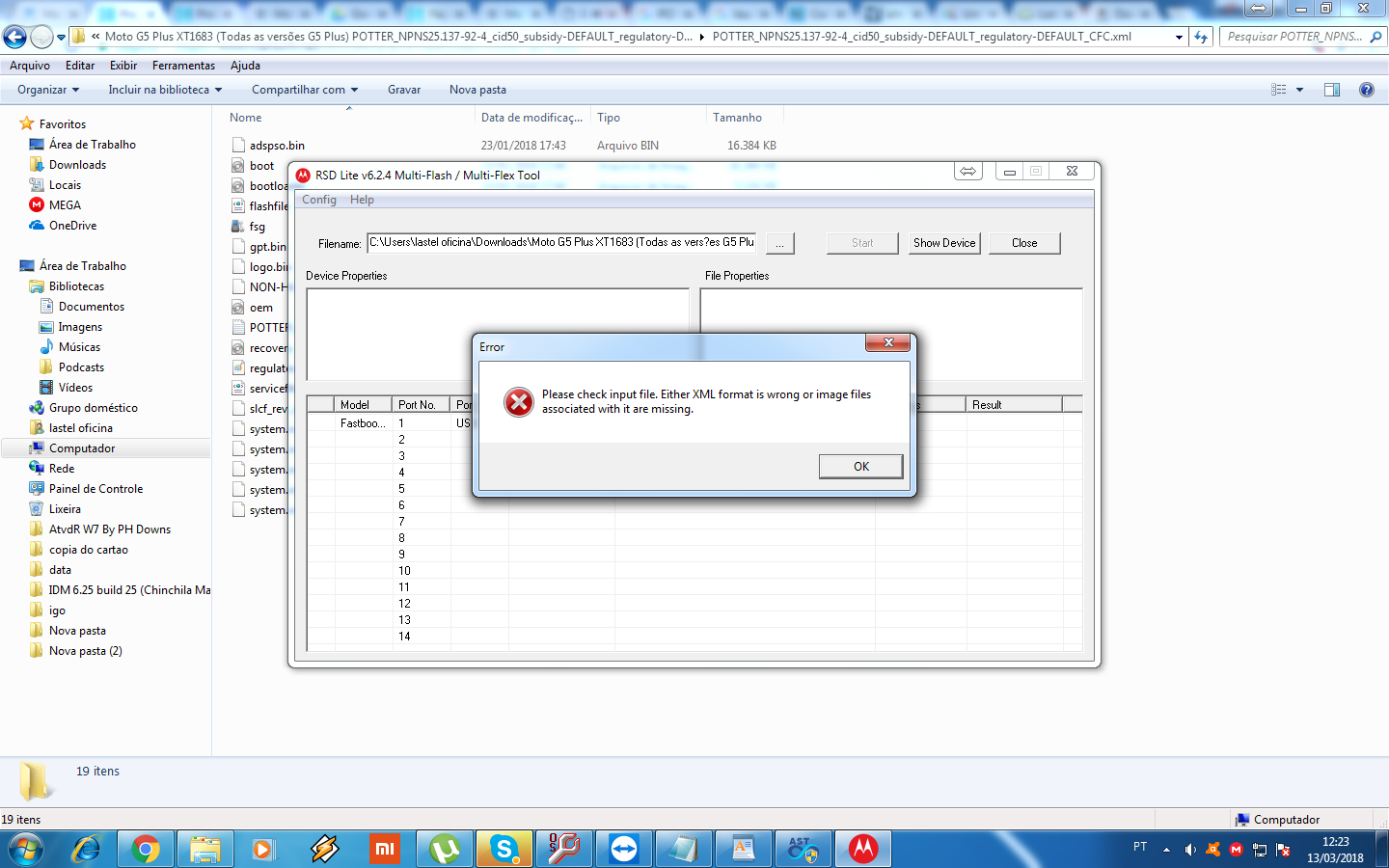
Task: Open the orange Mi app on the taskbar
Action: coord(385,849)
